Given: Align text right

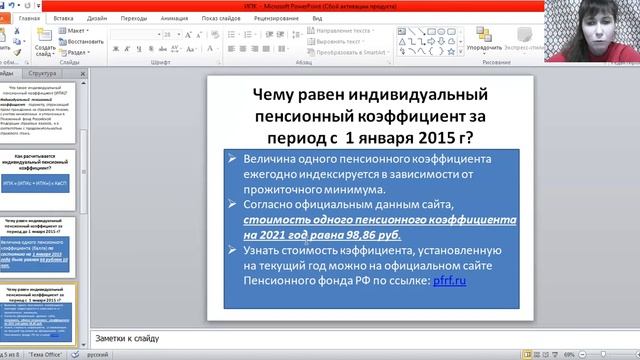Looking at the screenshot, I should pyautogui.click(x=255, y=49).
